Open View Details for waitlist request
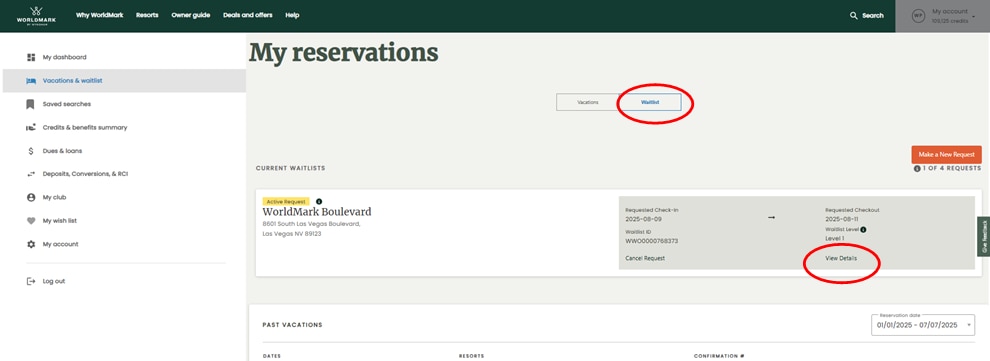The width and height of the screenshot is (990, 361). [841, 258]
